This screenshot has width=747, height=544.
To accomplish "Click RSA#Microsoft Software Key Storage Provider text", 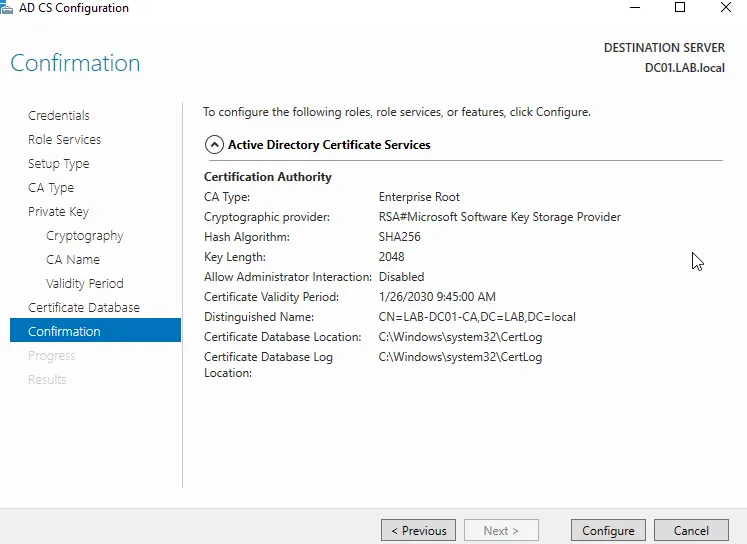I will pos(500,217).
